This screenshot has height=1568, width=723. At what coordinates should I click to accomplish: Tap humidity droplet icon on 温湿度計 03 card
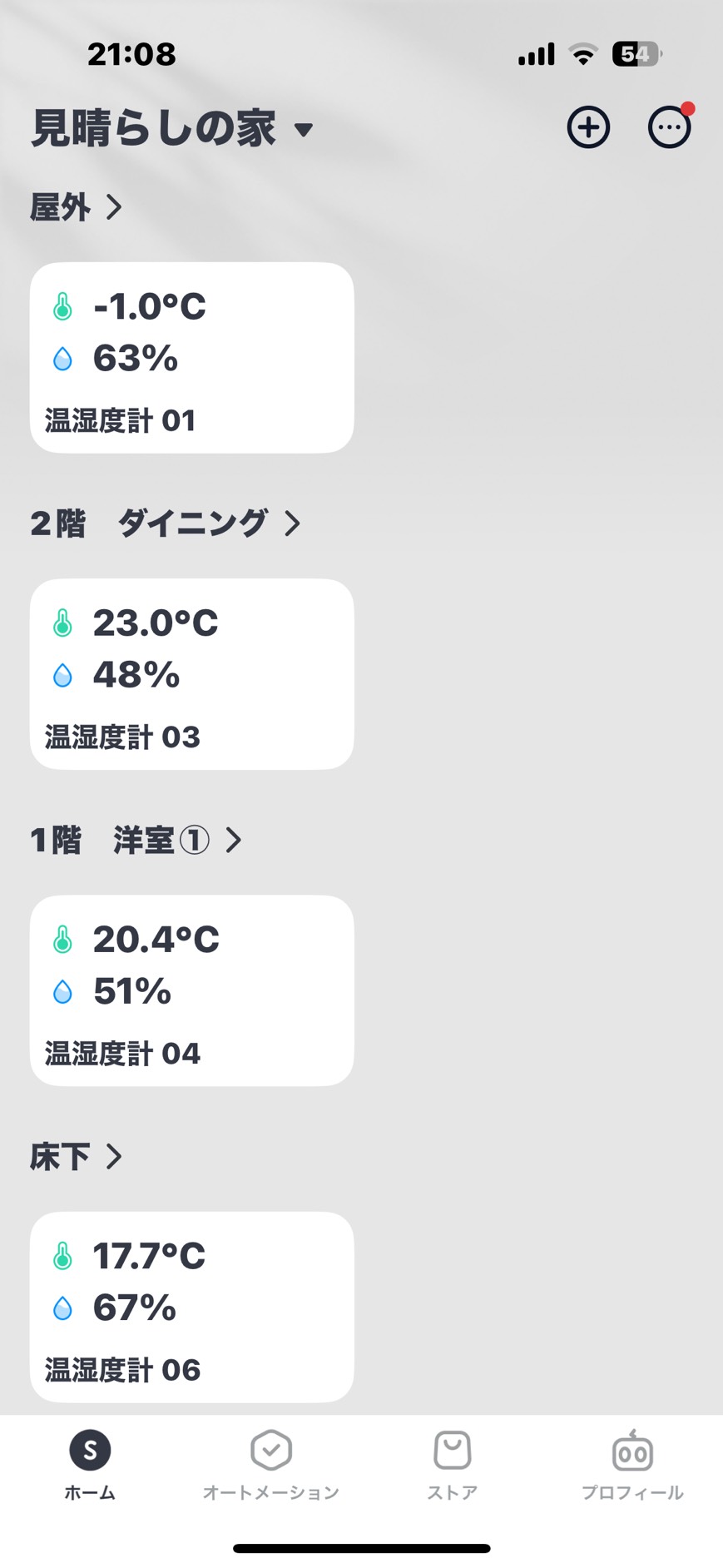[x=62, y=675]
